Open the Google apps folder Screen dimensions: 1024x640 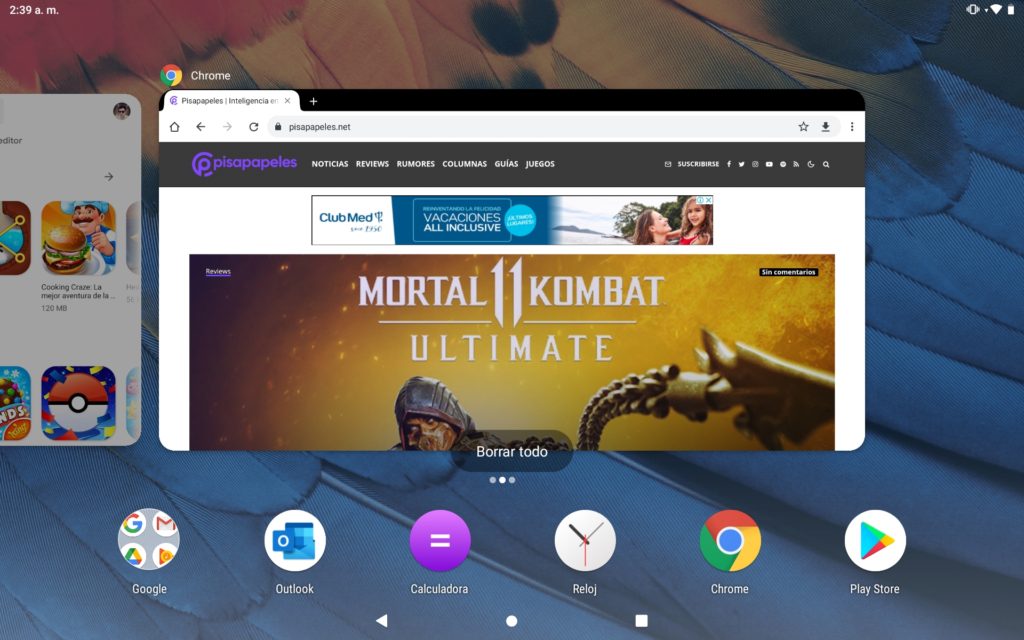point(149,541)
